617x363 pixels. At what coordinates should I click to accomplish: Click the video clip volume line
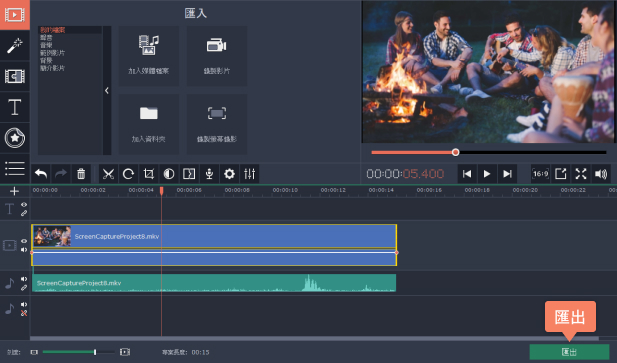(214, 252)
